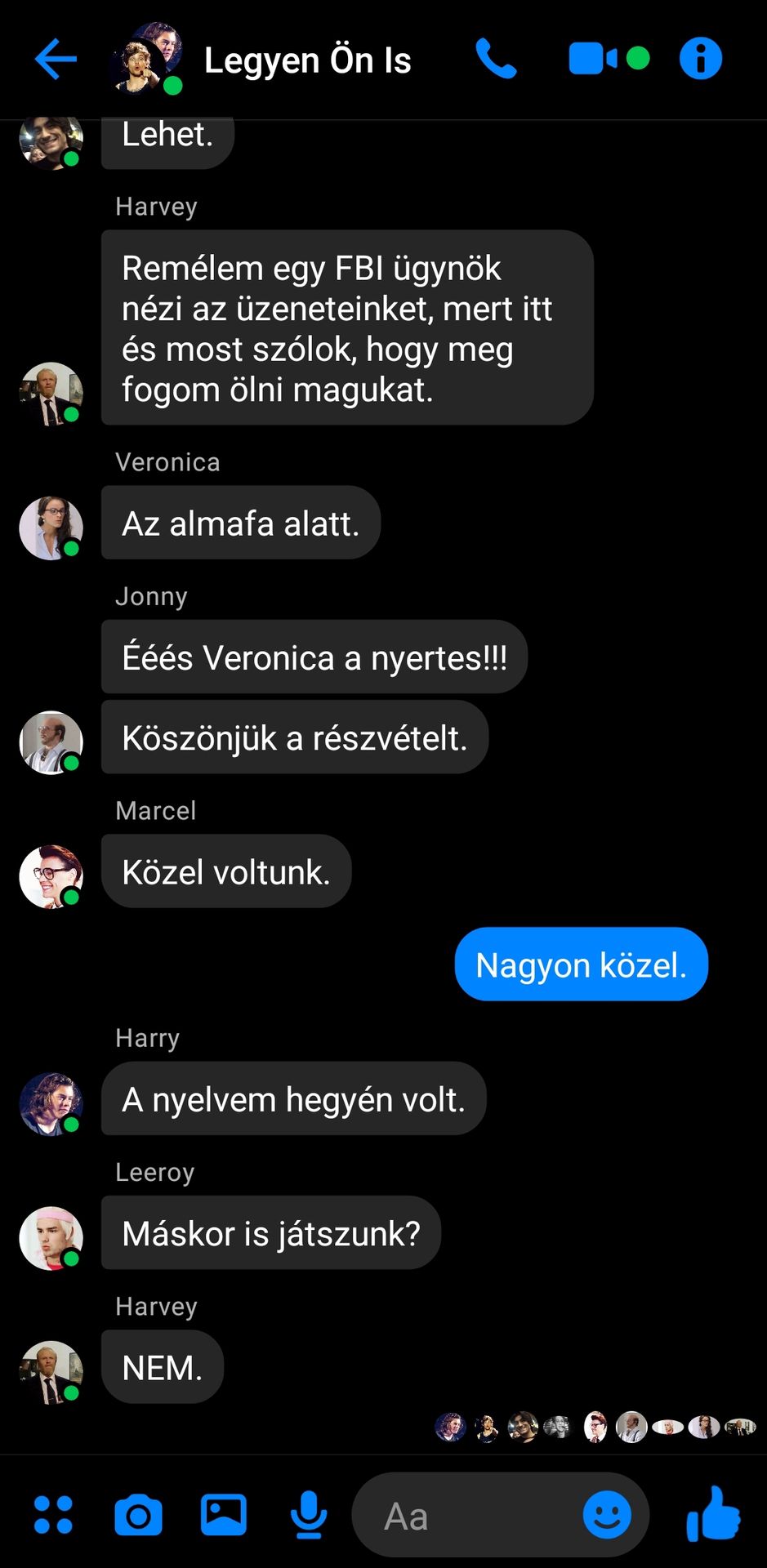
Task: Open the group name Legyen Ön Is
Action: click(307, 60)
